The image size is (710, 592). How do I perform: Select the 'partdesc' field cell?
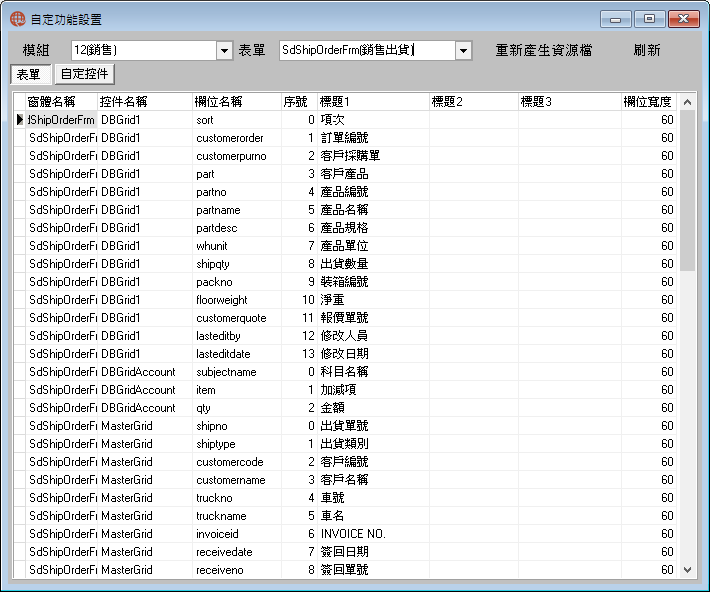tap(237, 228)
